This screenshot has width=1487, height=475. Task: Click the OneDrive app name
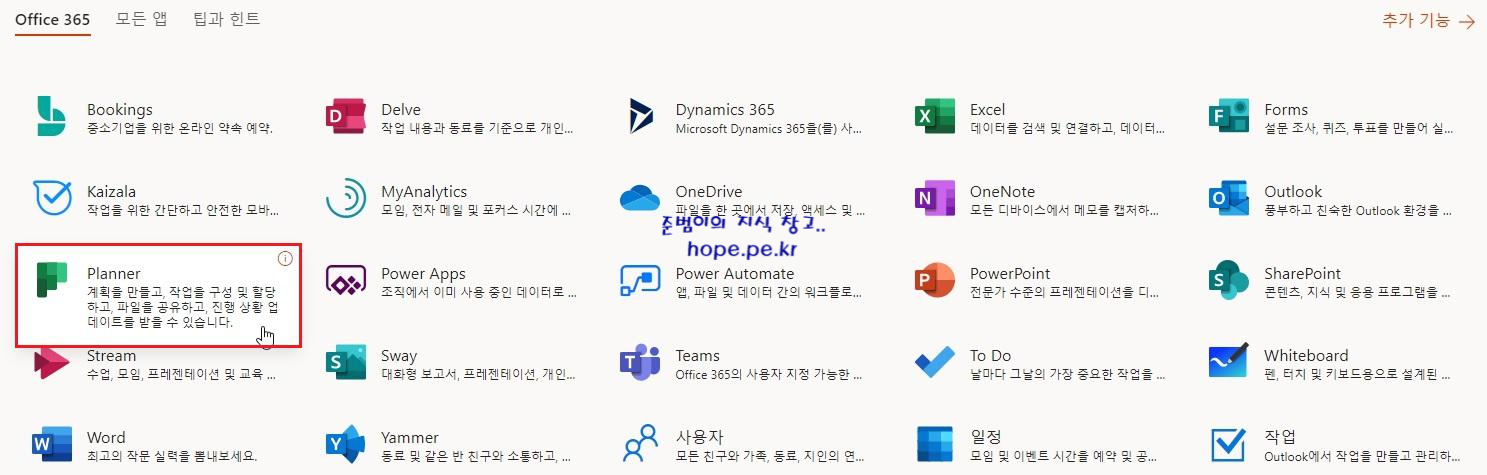[x=709, y=191]
